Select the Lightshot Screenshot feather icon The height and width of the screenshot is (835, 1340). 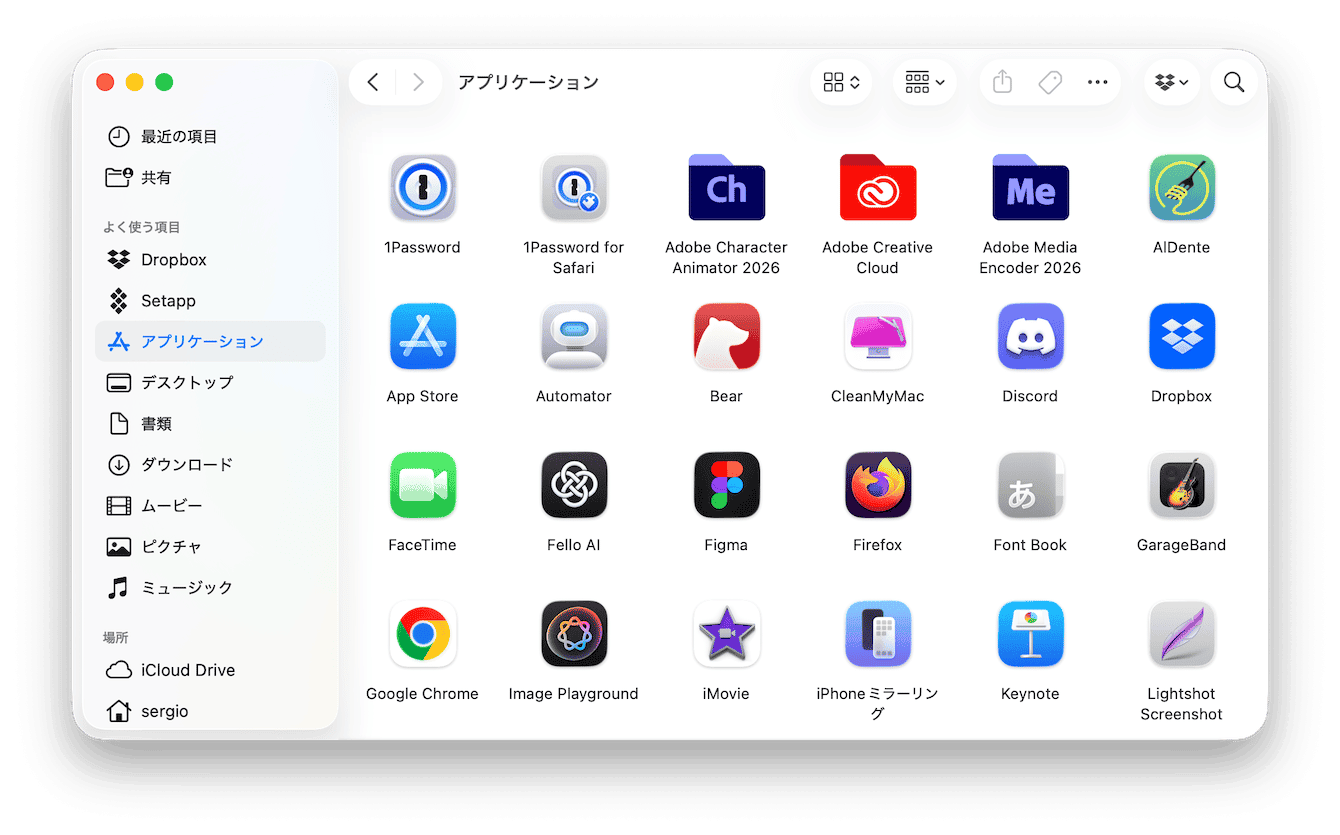[1181, 634]
